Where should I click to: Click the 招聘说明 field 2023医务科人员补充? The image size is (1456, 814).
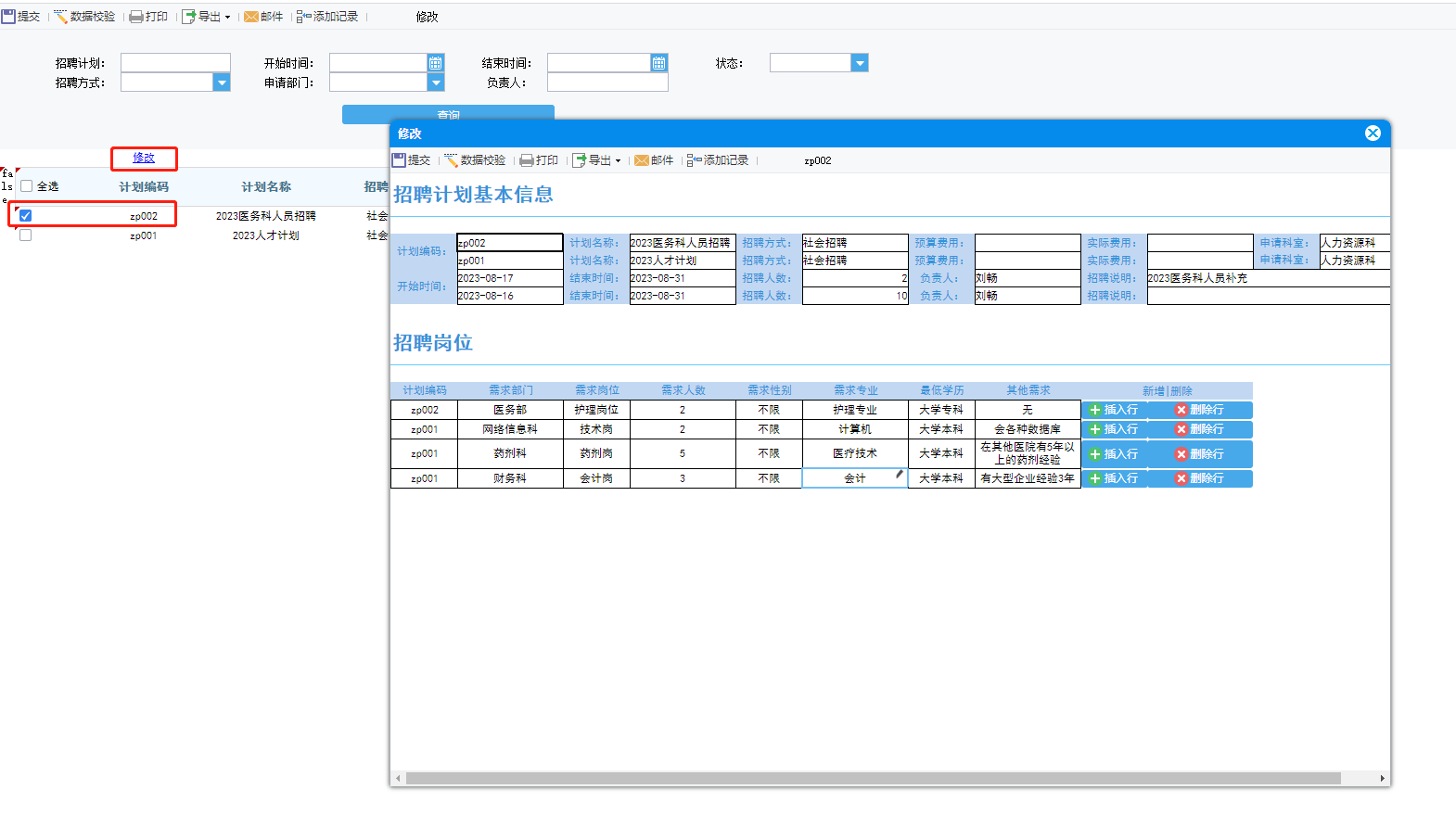(x=1269, y=278)
